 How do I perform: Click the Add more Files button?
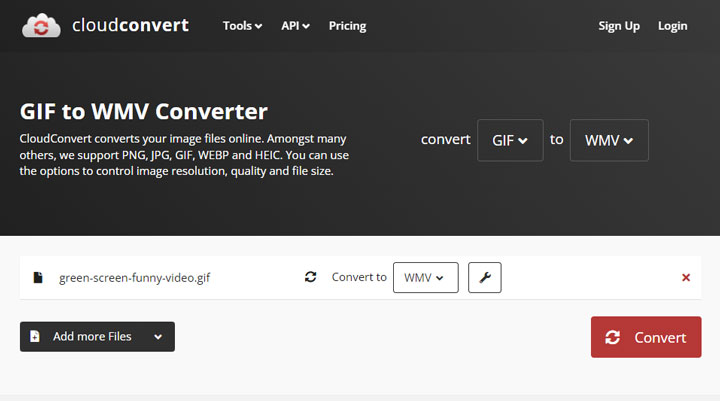coord(91,337)
